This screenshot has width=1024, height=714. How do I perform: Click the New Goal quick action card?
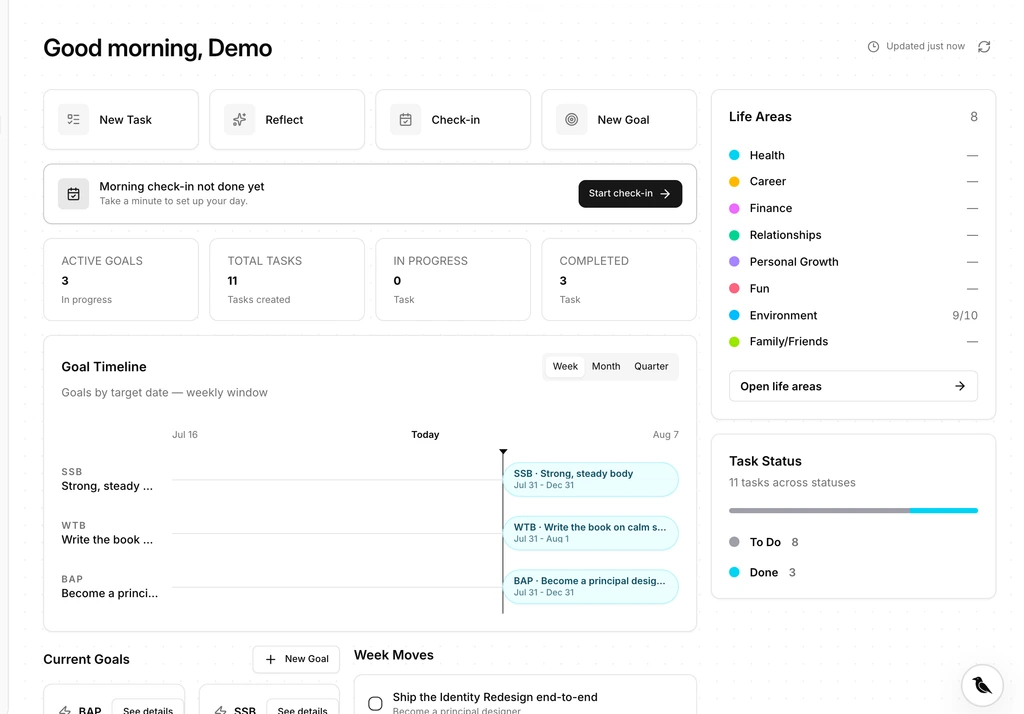pos(618,120)
